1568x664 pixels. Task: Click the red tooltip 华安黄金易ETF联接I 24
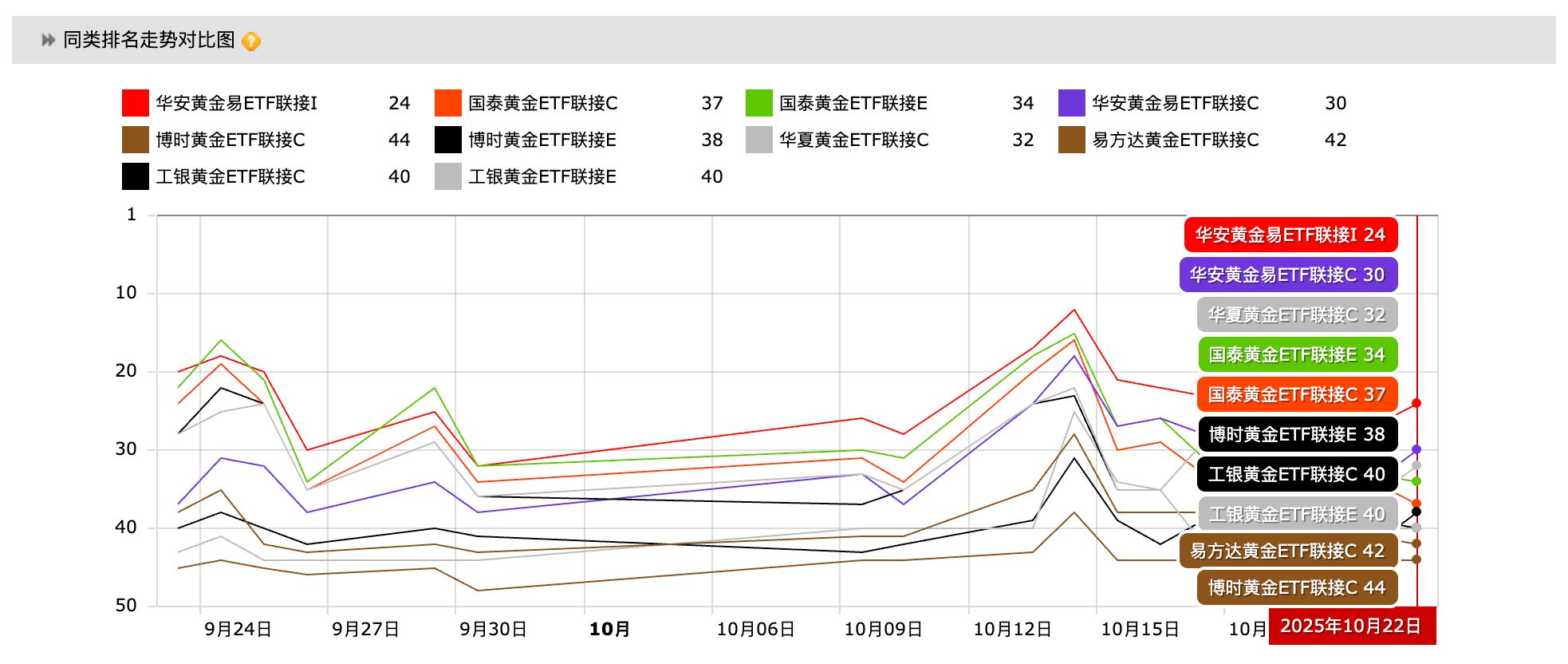tap(1290, 235)
